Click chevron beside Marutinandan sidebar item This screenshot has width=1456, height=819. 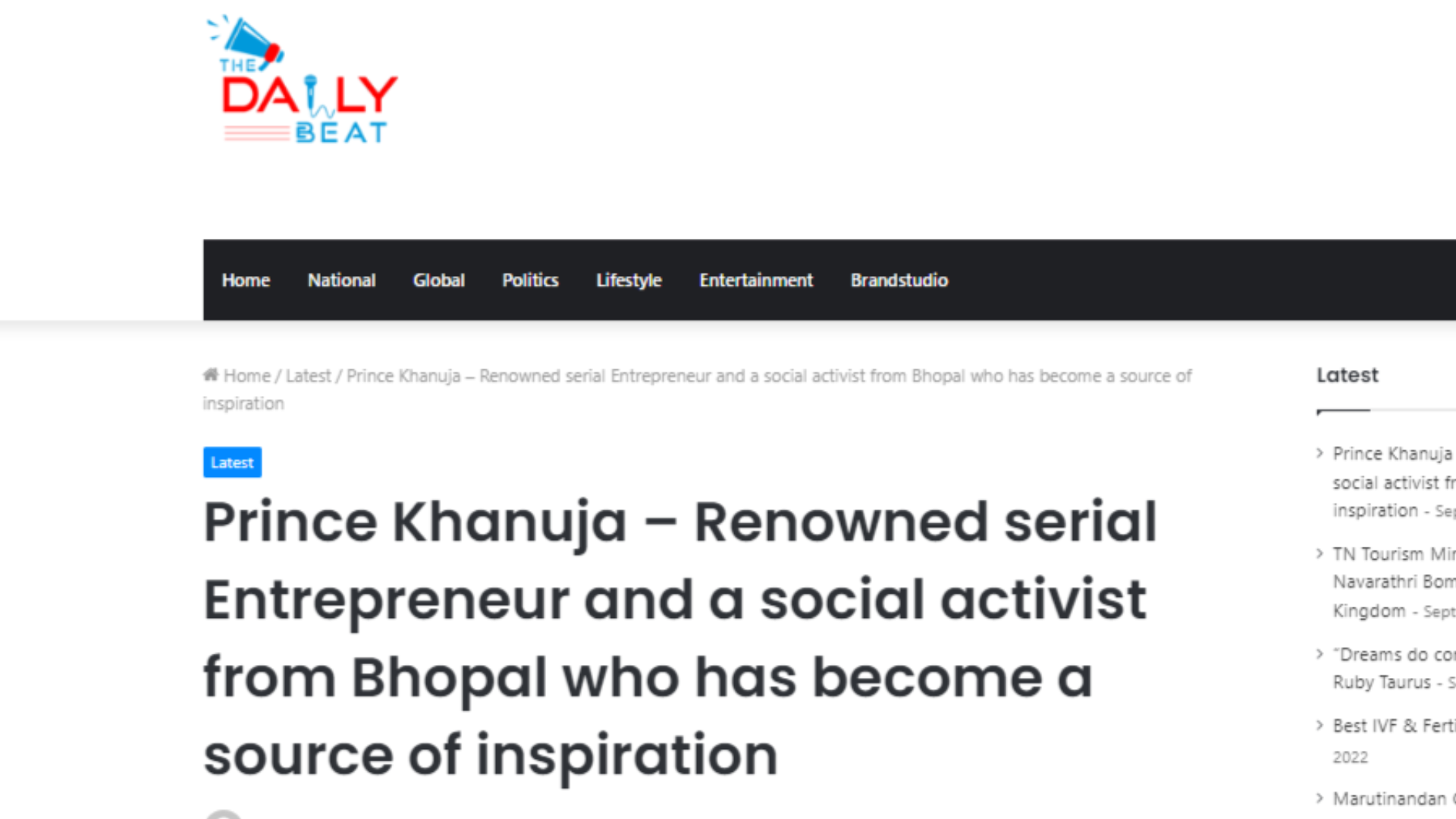pos(1319,798)
